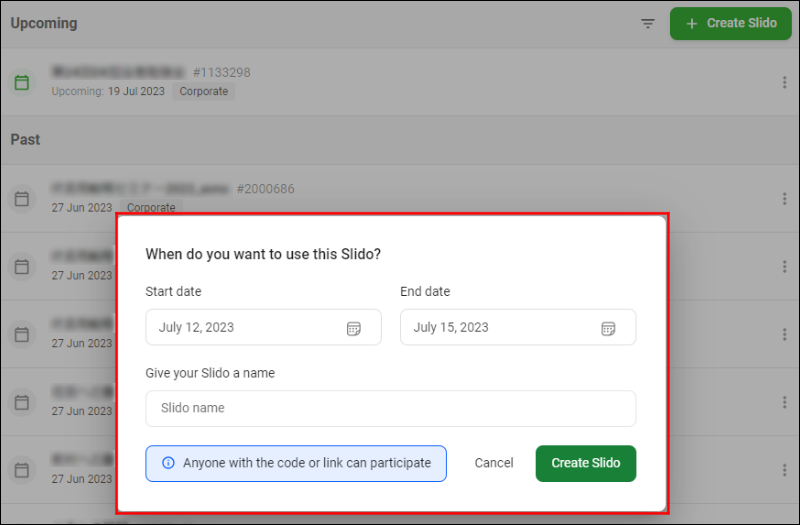Open three-dot menu for event #1133298

[x=784, y=82]
